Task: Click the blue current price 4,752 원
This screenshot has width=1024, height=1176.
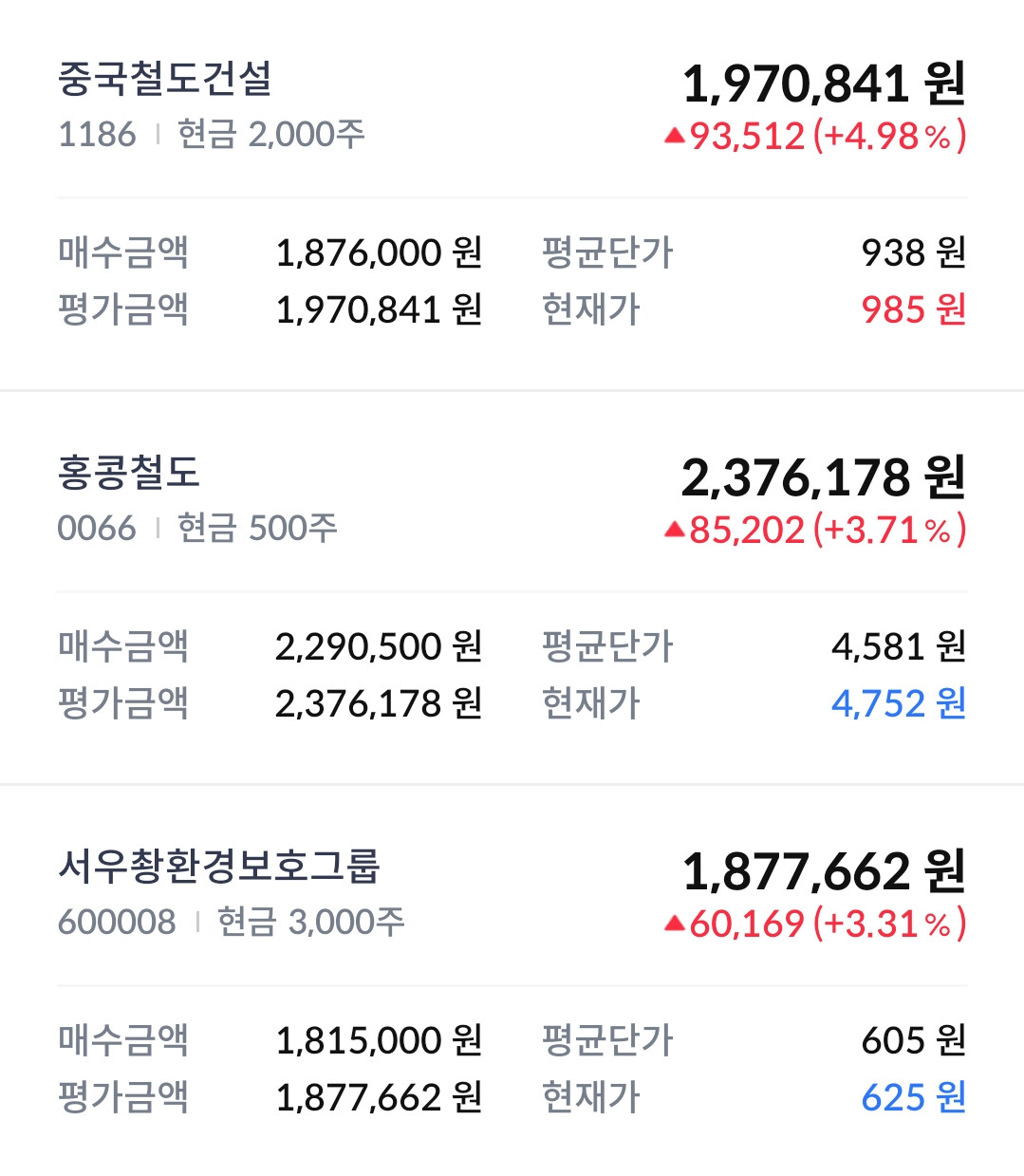Action: tap(898, 703)
